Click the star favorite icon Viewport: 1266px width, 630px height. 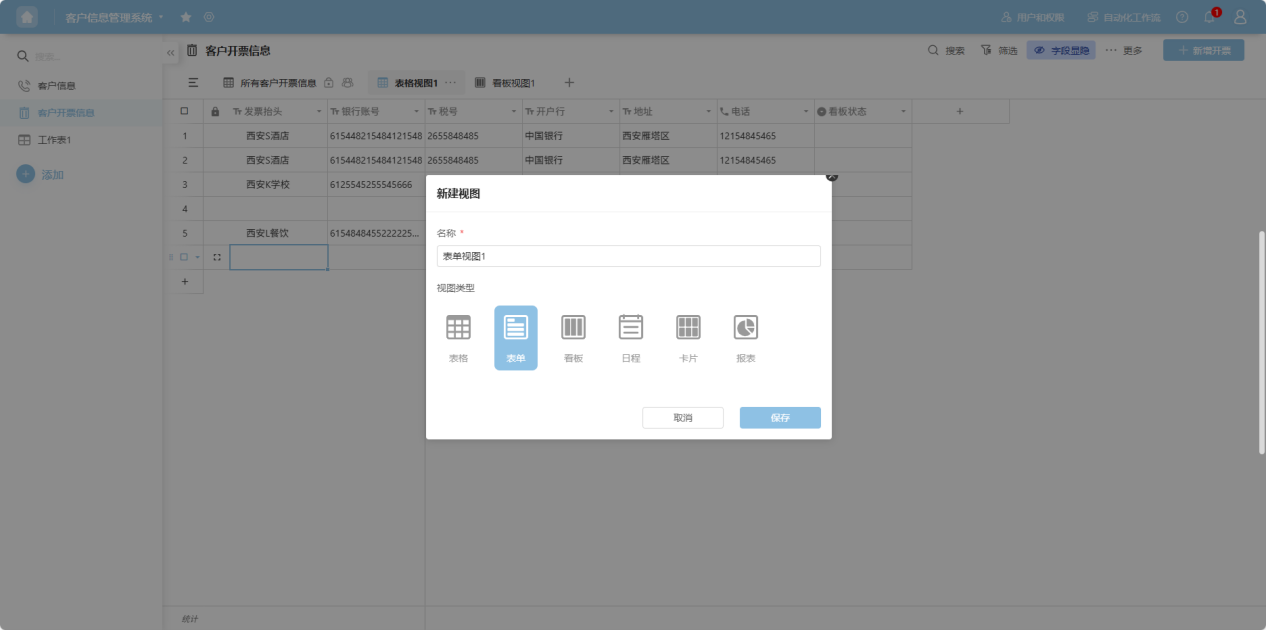tap(186, 17)
